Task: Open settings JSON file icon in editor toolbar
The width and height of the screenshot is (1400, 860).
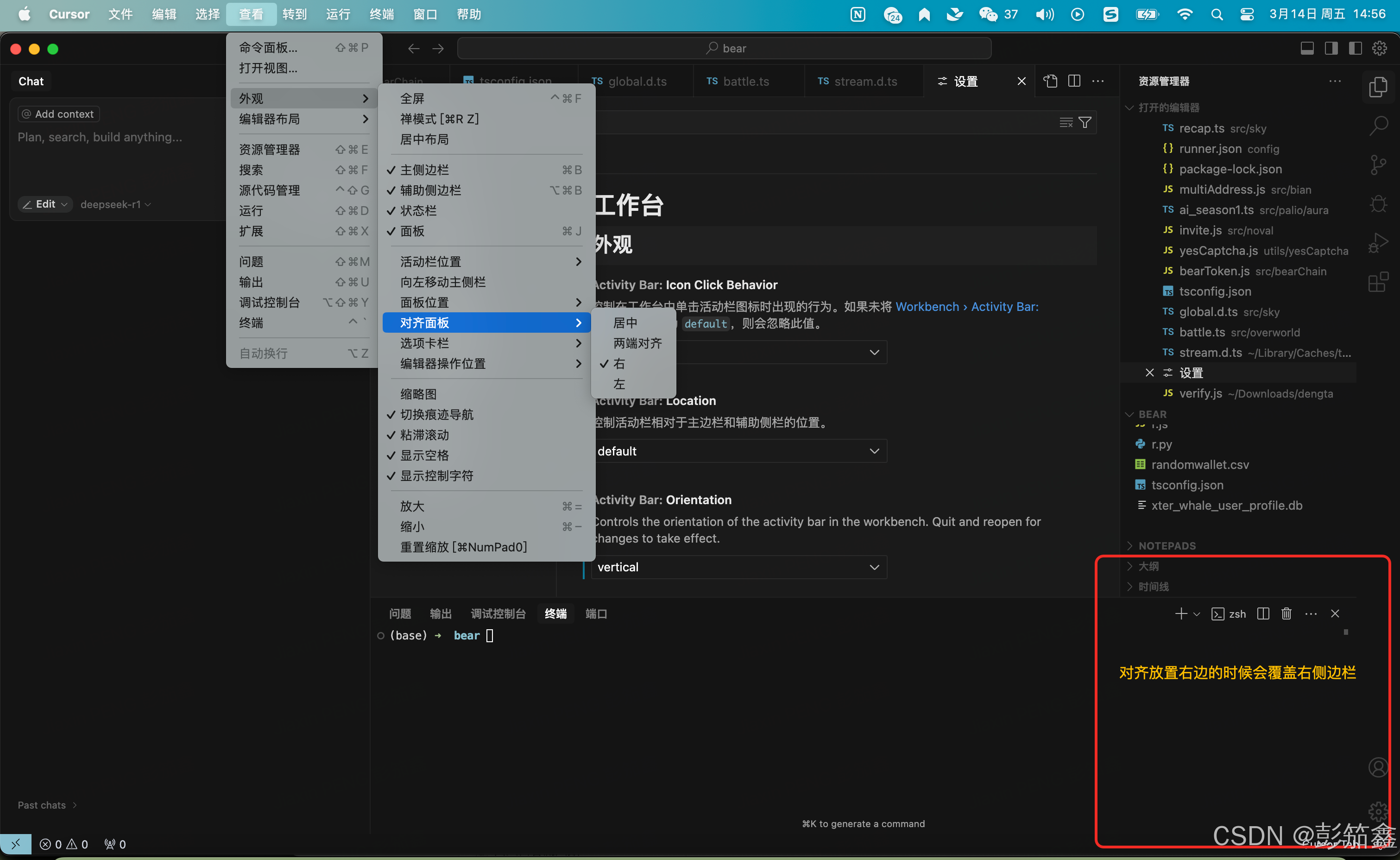Action: click(x=1050, y=82)
